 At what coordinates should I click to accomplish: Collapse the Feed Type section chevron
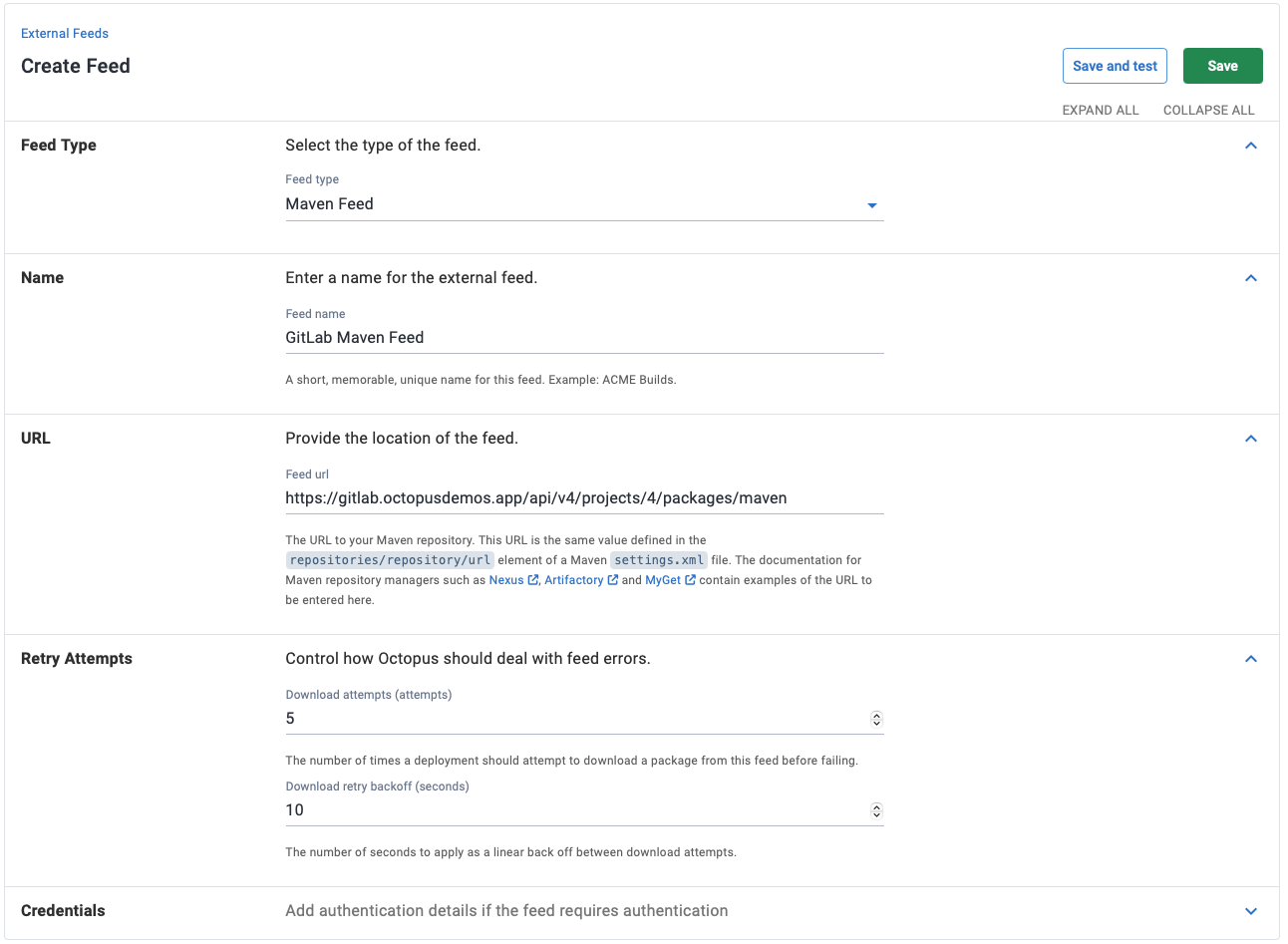point(1251,146)
